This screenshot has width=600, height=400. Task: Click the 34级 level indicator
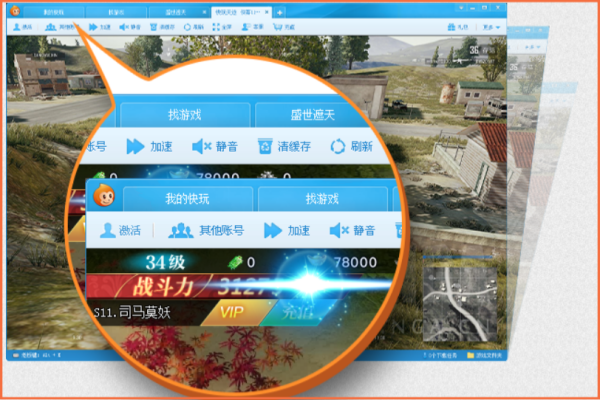point(169,262)
